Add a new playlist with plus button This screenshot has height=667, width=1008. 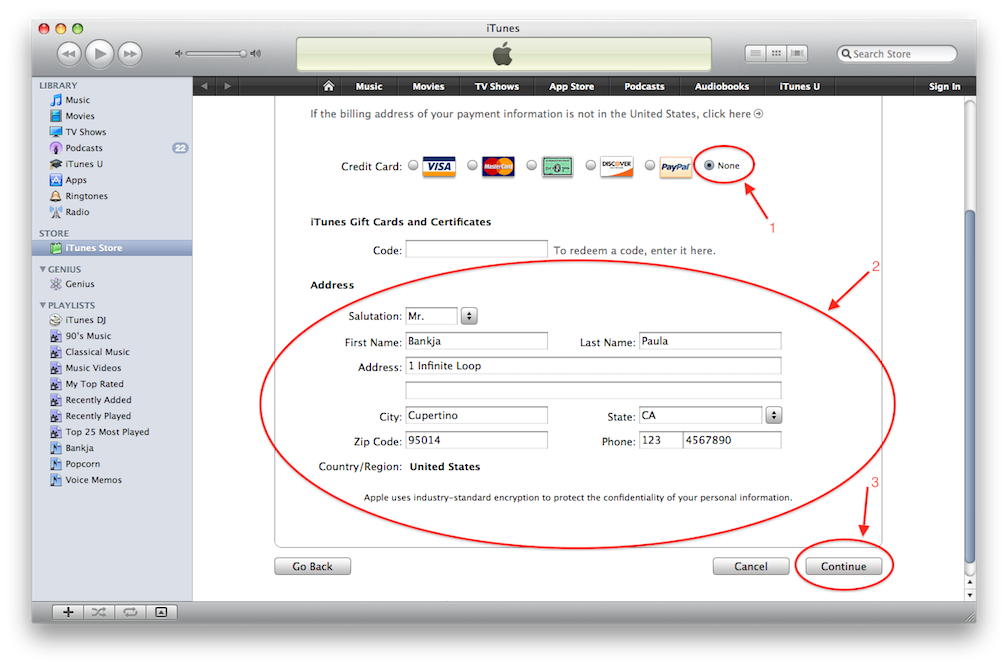tap(68, 612)
